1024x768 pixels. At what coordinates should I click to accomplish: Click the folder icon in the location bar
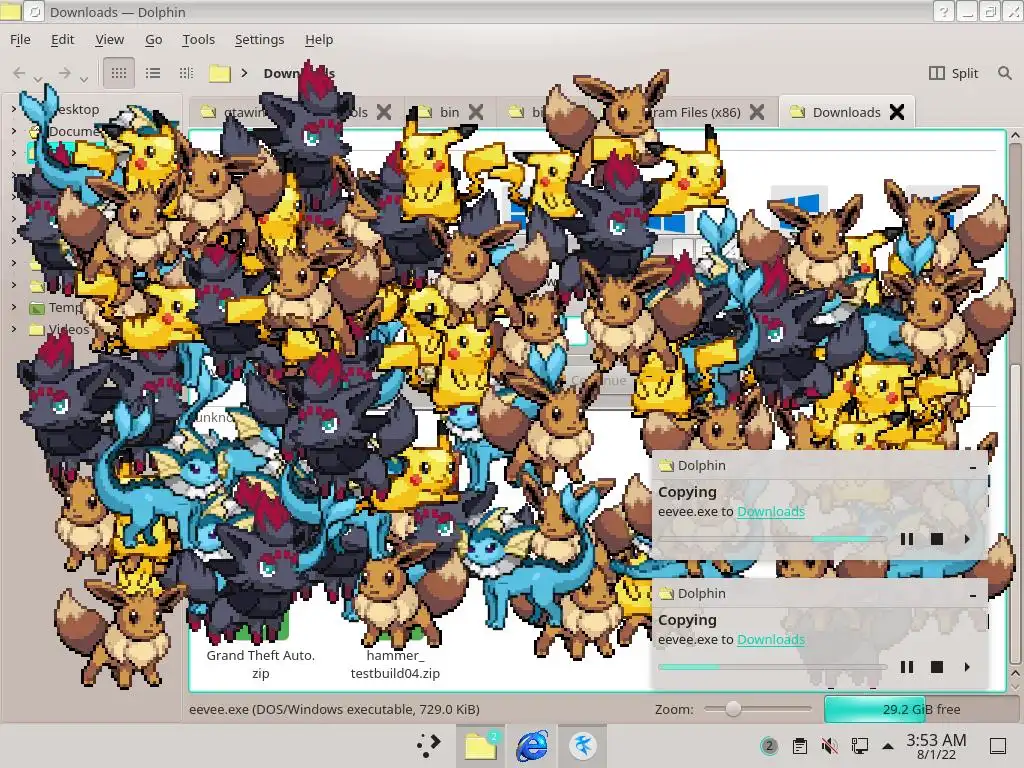click(x=220, y=73)
